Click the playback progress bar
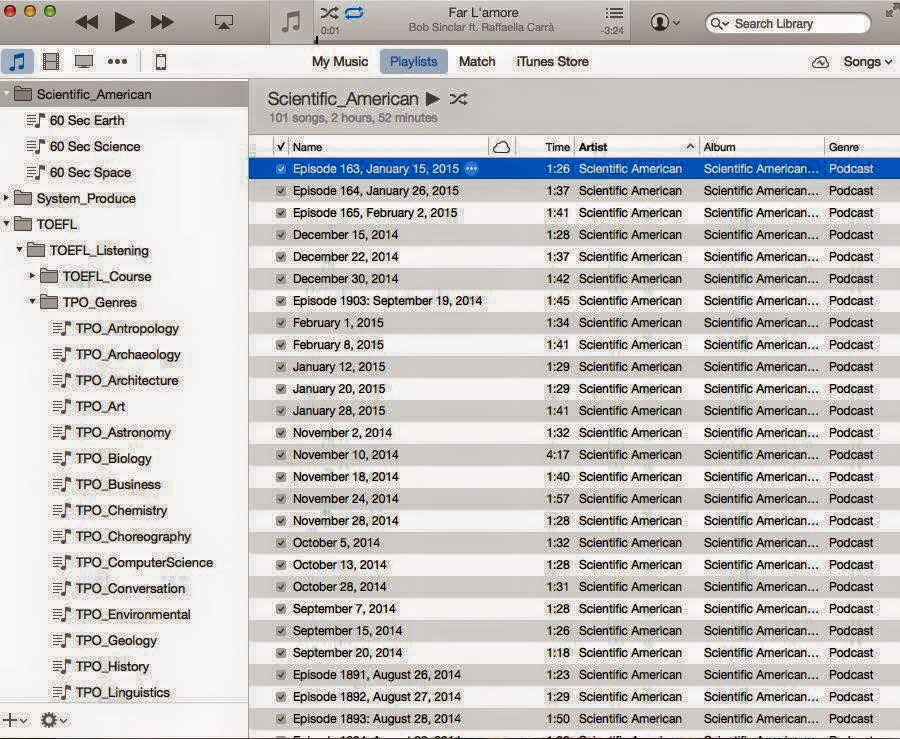 (471, 40)
